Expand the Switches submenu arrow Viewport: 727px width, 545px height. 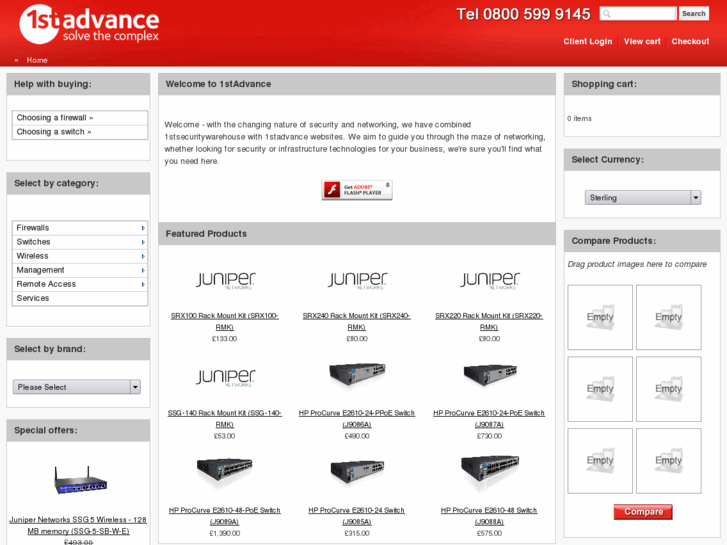pos(143,242)
